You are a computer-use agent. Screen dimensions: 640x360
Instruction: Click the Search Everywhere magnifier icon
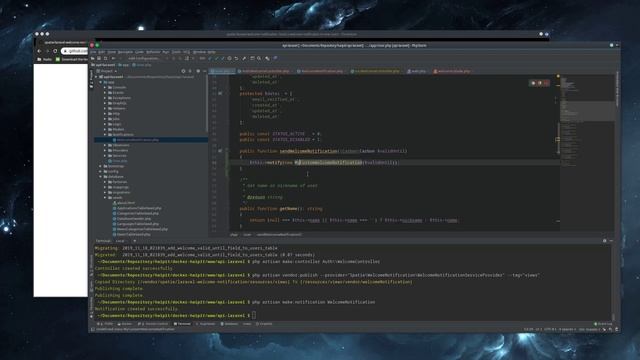click(x=259, y=58)
